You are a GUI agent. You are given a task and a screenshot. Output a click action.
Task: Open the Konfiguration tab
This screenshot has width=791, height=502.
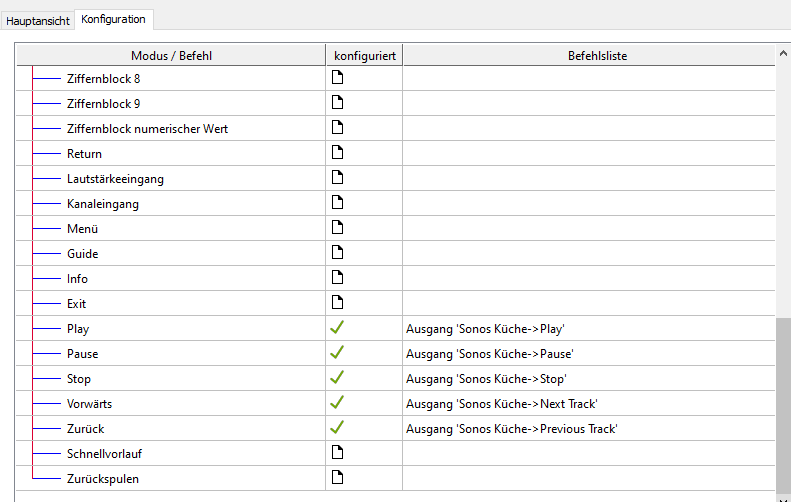pos(113,19)
